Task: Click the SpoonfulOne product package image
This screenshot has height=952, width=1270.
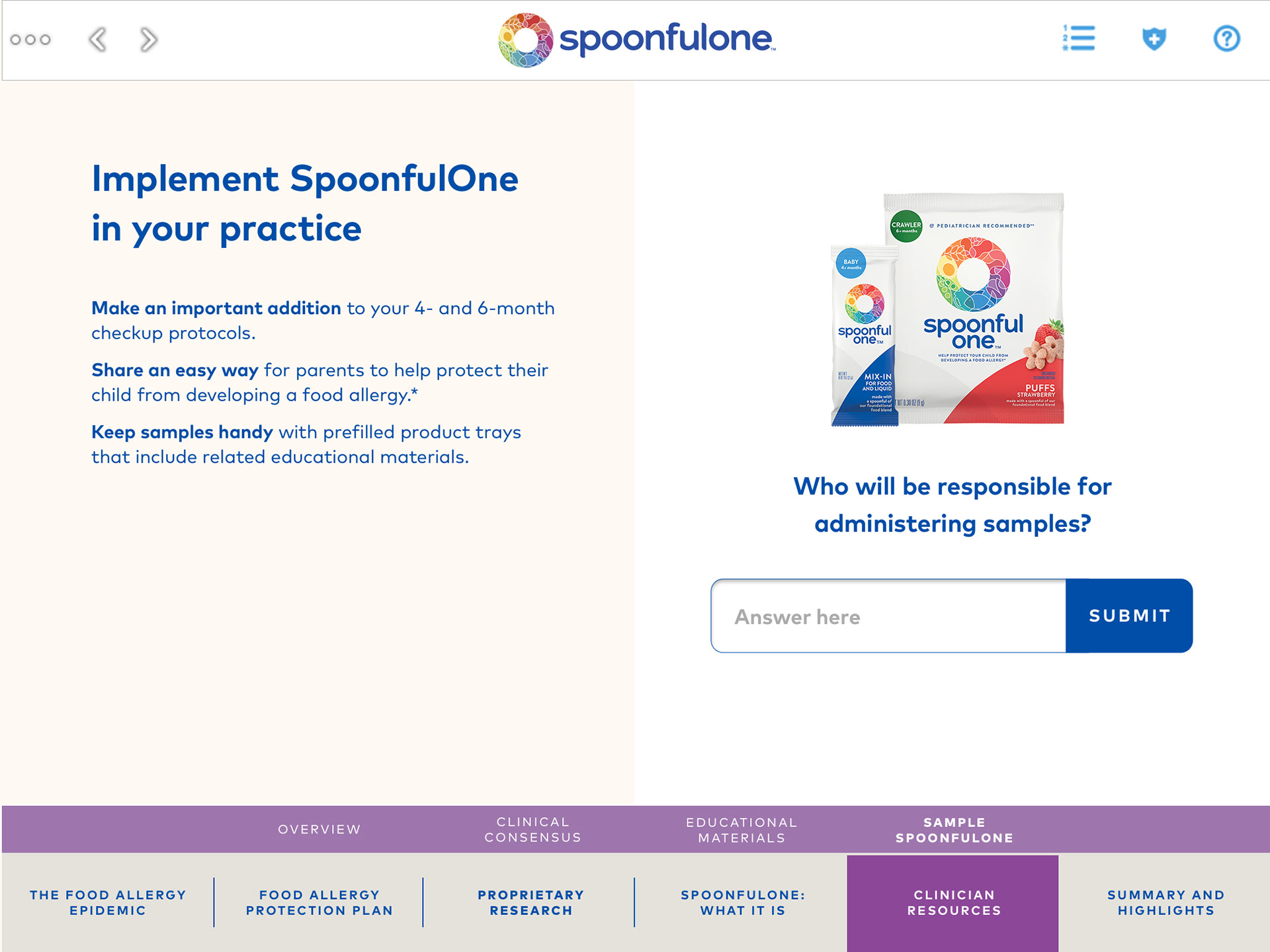Action: [948, 309]
